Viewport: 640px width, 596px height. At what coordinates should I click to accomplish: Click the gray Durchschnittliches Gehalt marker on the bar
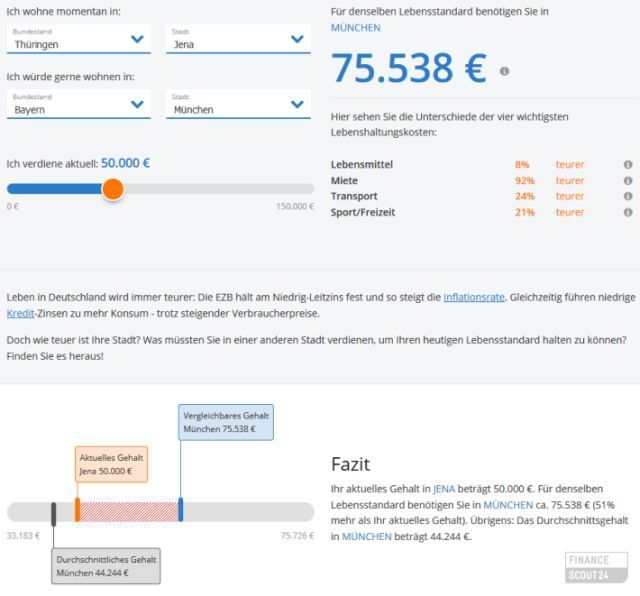(x=53, y=514)
